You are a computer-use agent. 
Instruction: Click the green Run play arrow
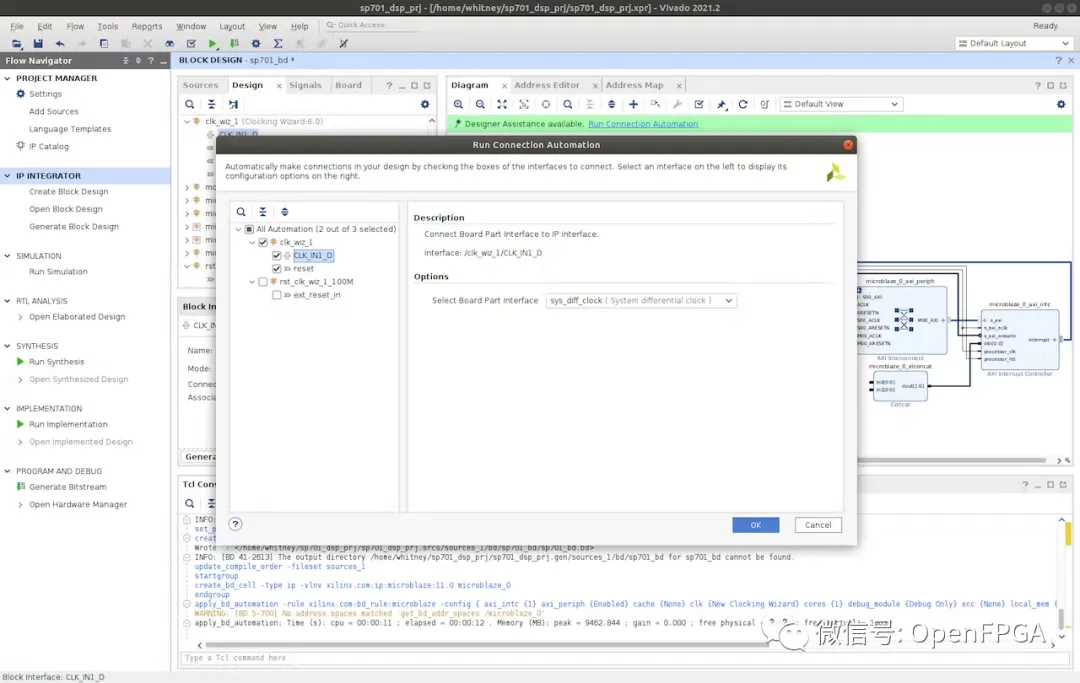[213, 43]
